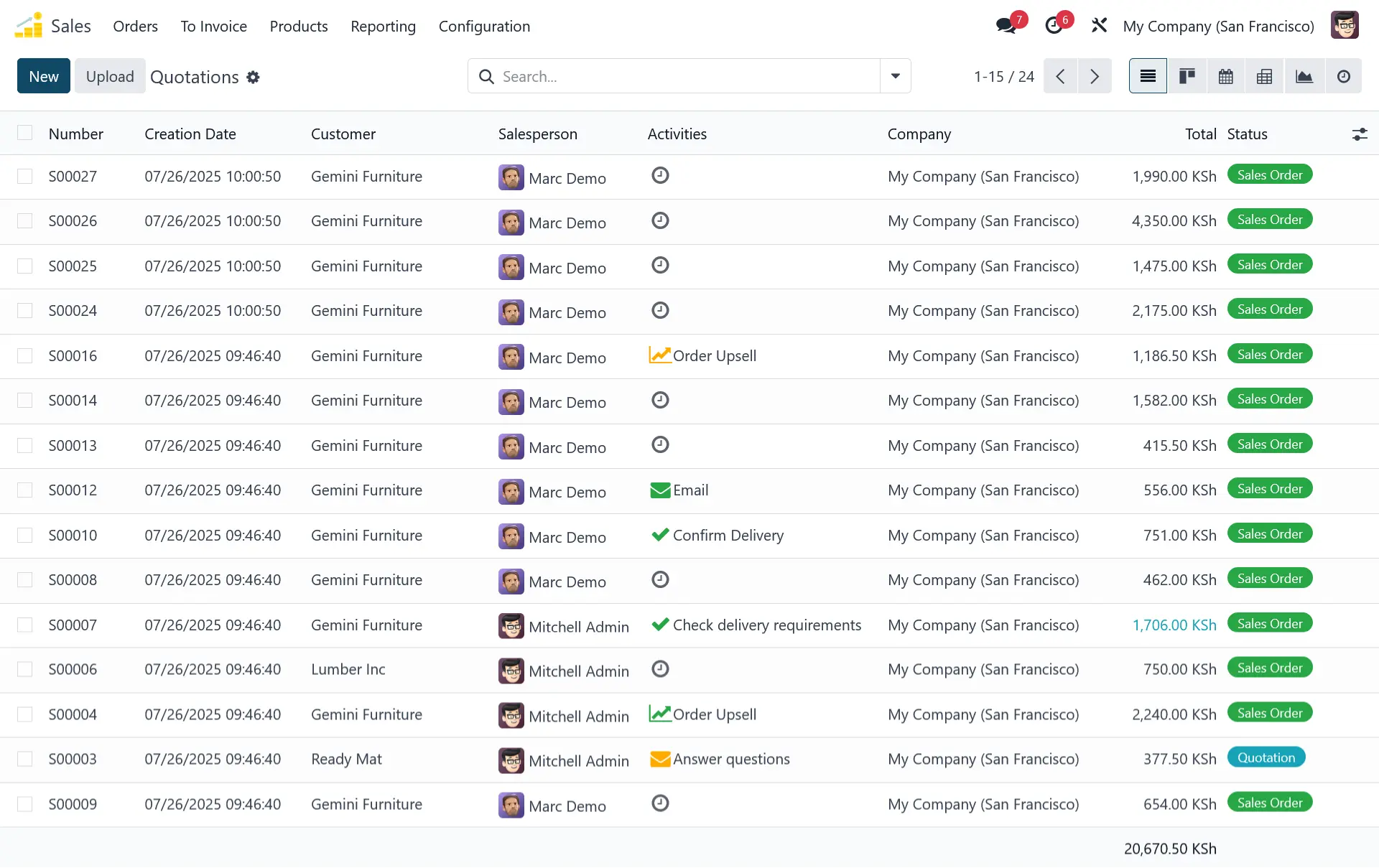Expand the search options dropdown arrow
The width and height of the screenshot is (1379, 868).
[895, 76]
